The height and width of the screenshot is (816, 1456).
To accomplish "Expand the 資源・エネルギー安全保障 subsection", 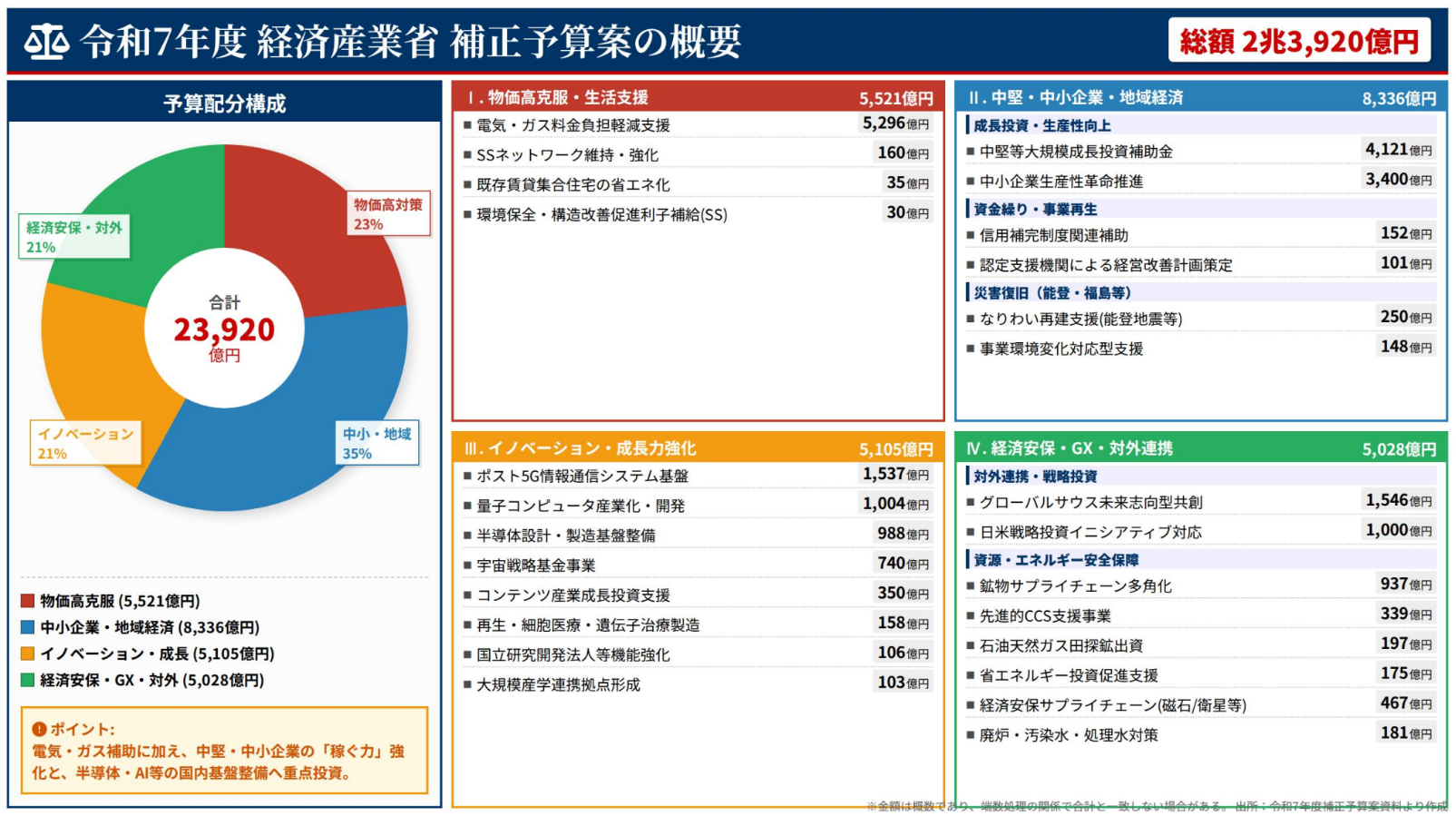I will (x=1055, y=560).
